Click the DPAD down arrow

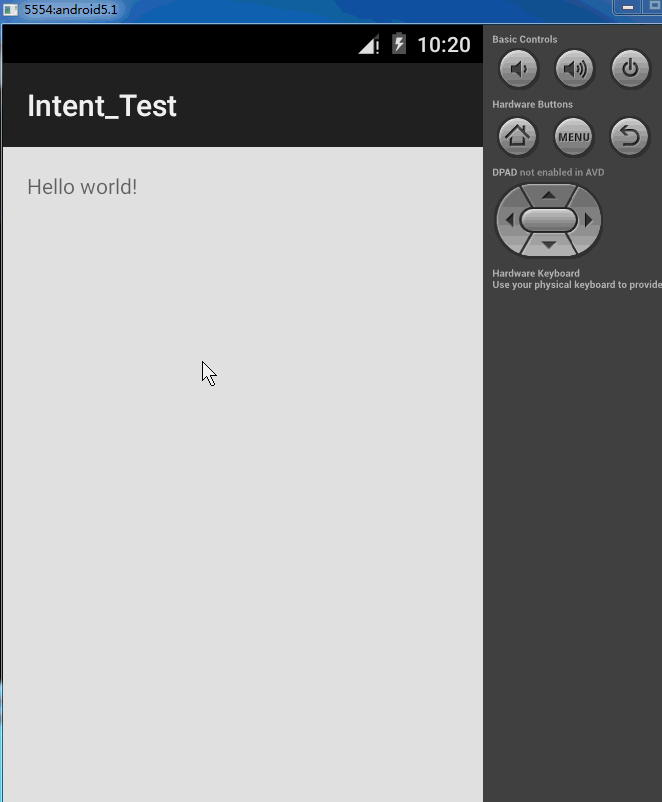[549, 245]
